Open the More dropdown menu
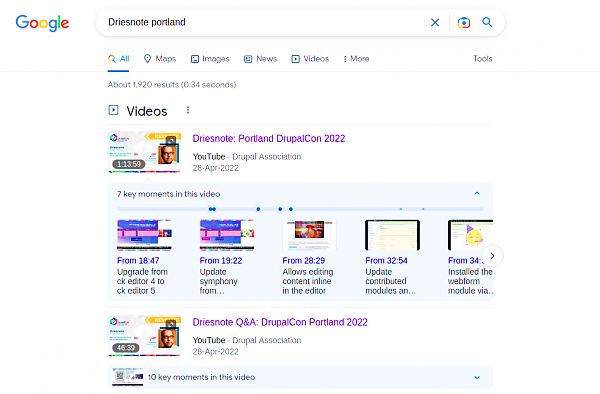The height and width of the screenshot is (394, 600). 356,59
